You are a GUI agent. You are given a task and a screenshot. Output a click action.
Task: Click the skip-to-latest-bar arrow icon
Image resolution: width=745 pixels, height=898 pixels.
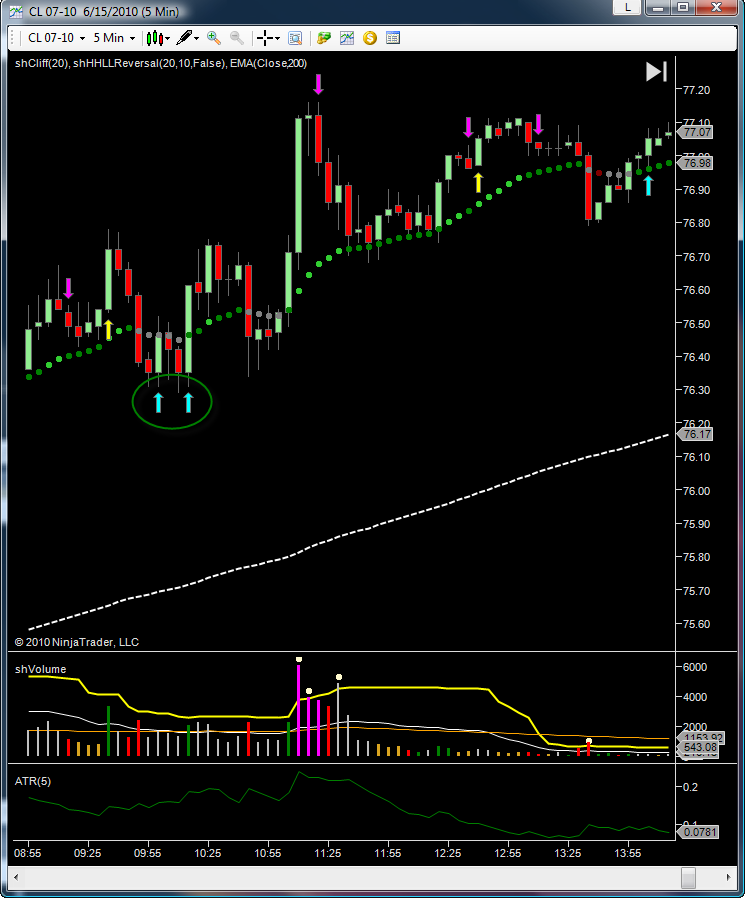(x=656, y=72)
